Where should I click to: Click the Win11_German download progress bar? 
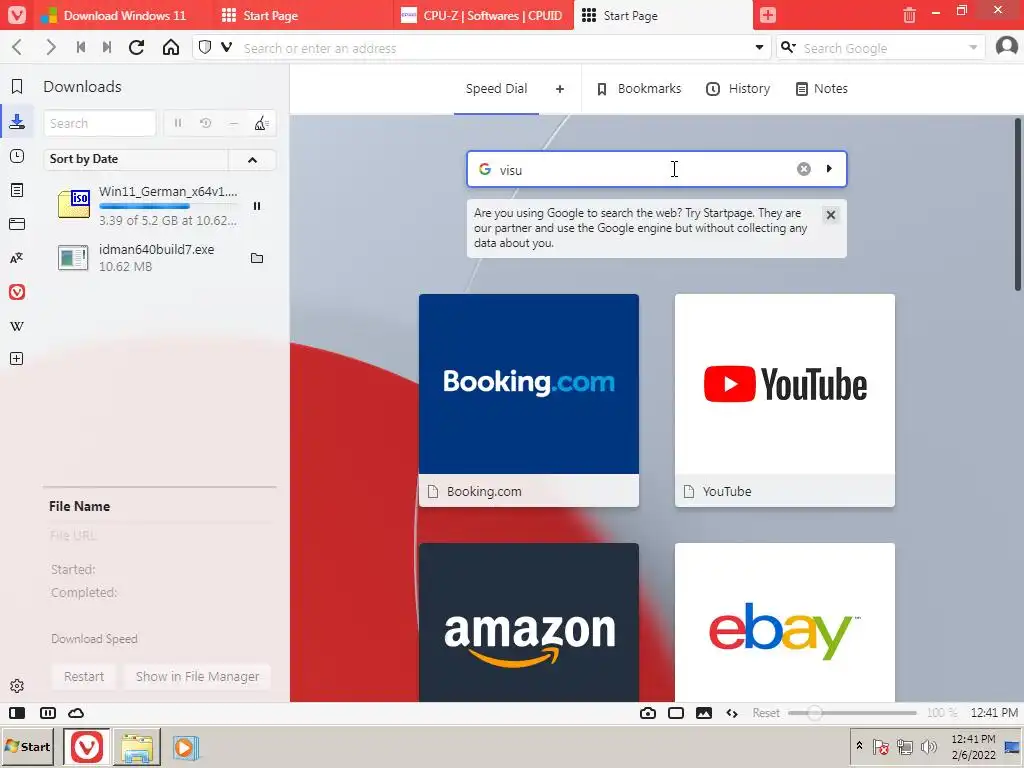tap(168, 206)
